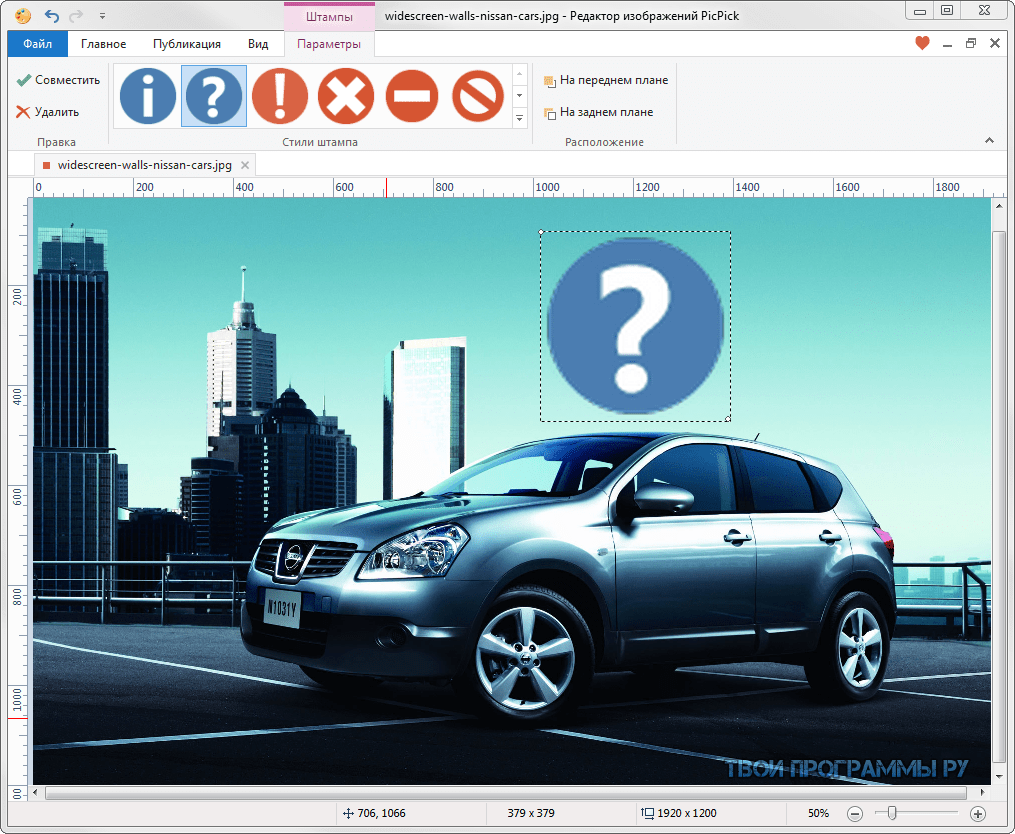1015x834 pixels.
Task: Click the horizontal ruler at 800
Action: 444,187
